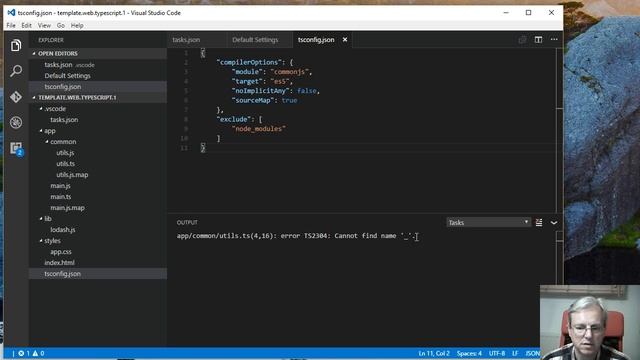Click the warnings count in status bar
The width and height of the screenshot is (640, 360).
click(38, 353)
